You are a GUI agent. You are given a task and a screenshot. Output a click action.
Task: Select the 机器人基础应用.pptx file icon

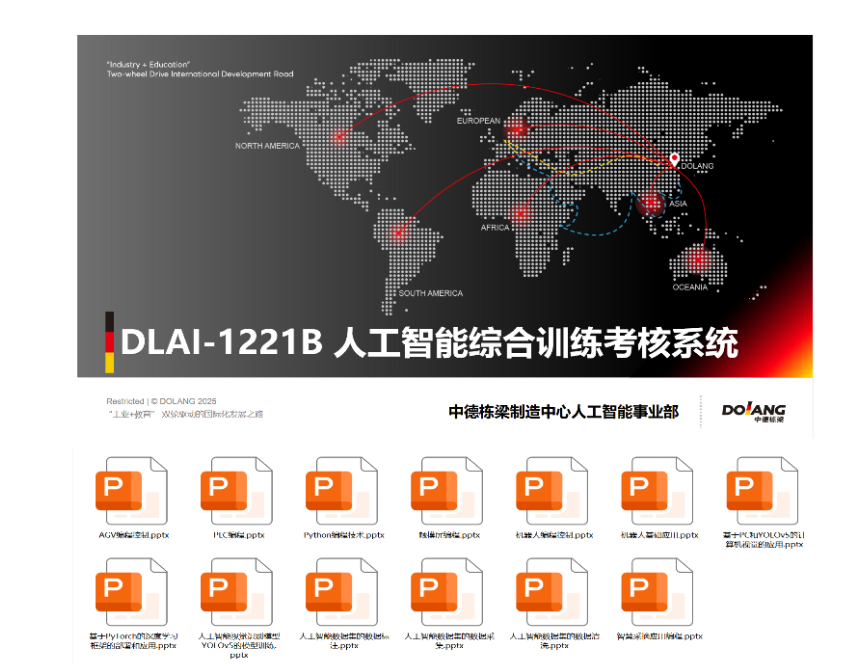(658, 491)
